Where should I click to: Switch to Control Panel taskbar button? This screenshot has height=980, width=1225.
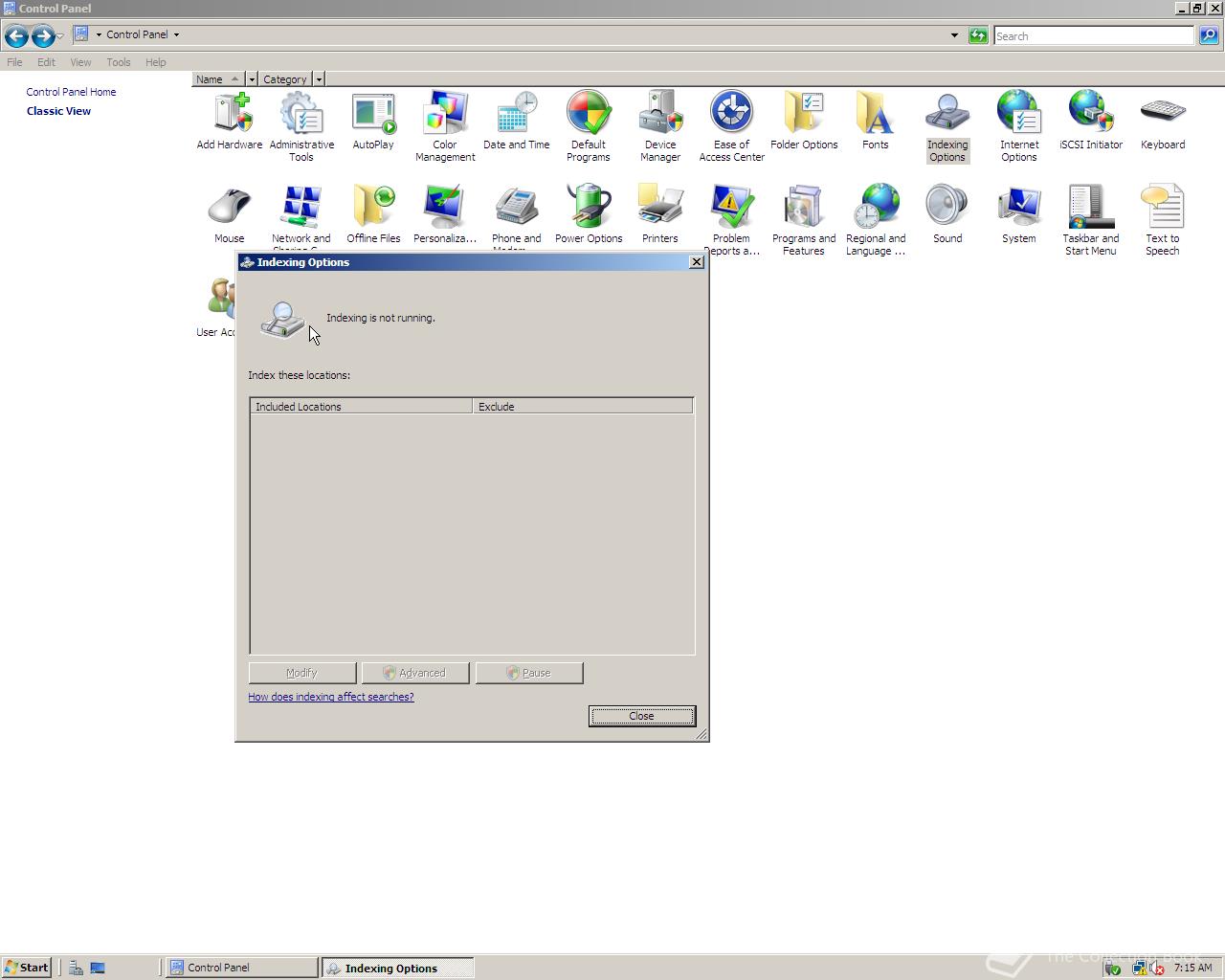coord(242,968)
